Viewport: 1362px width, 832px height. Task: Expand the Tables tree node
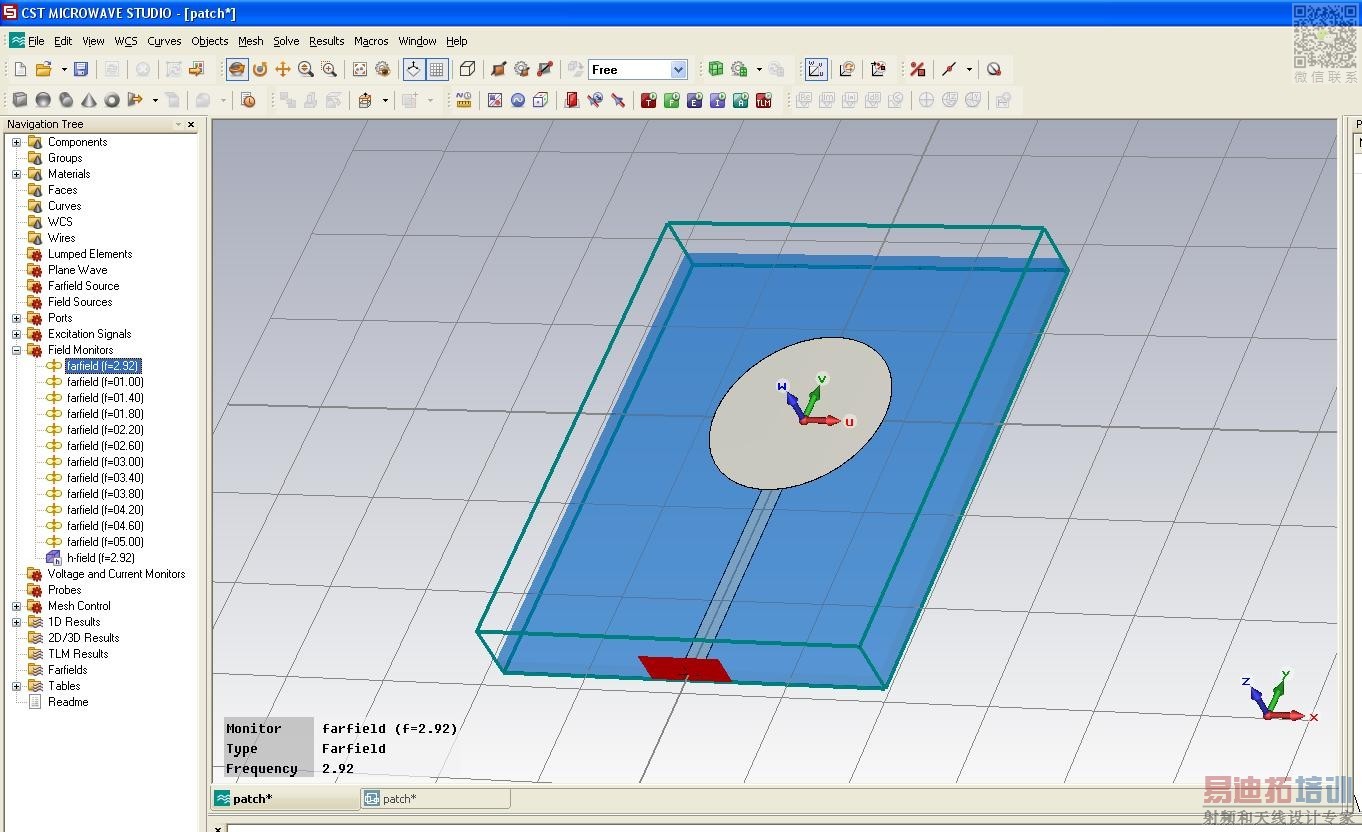click(x=16, y=686)
